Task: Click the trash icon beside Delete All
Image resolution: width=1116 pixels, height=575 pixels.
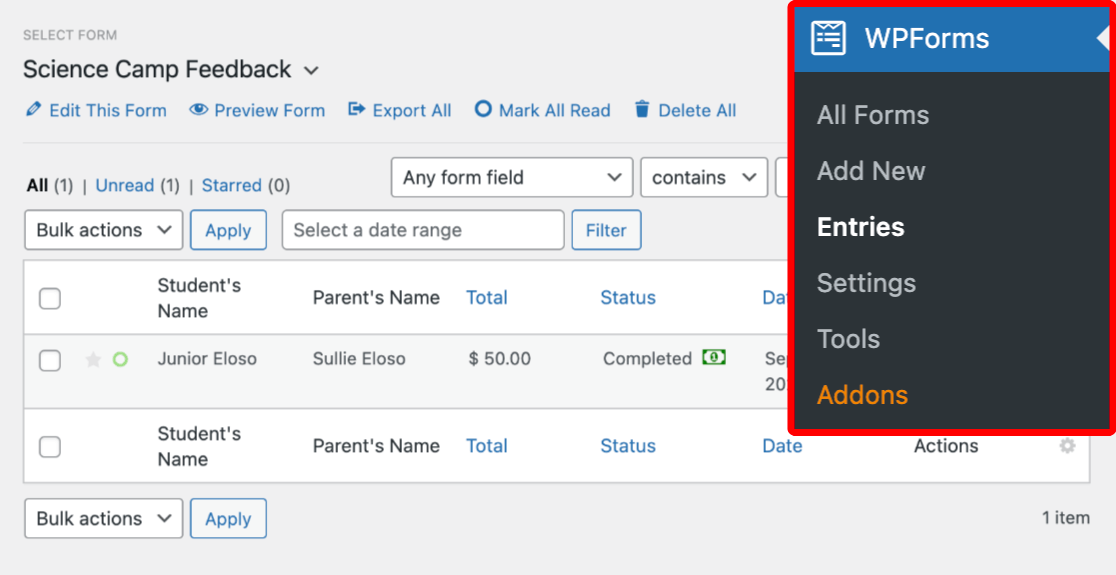Action: click(642, 110)
